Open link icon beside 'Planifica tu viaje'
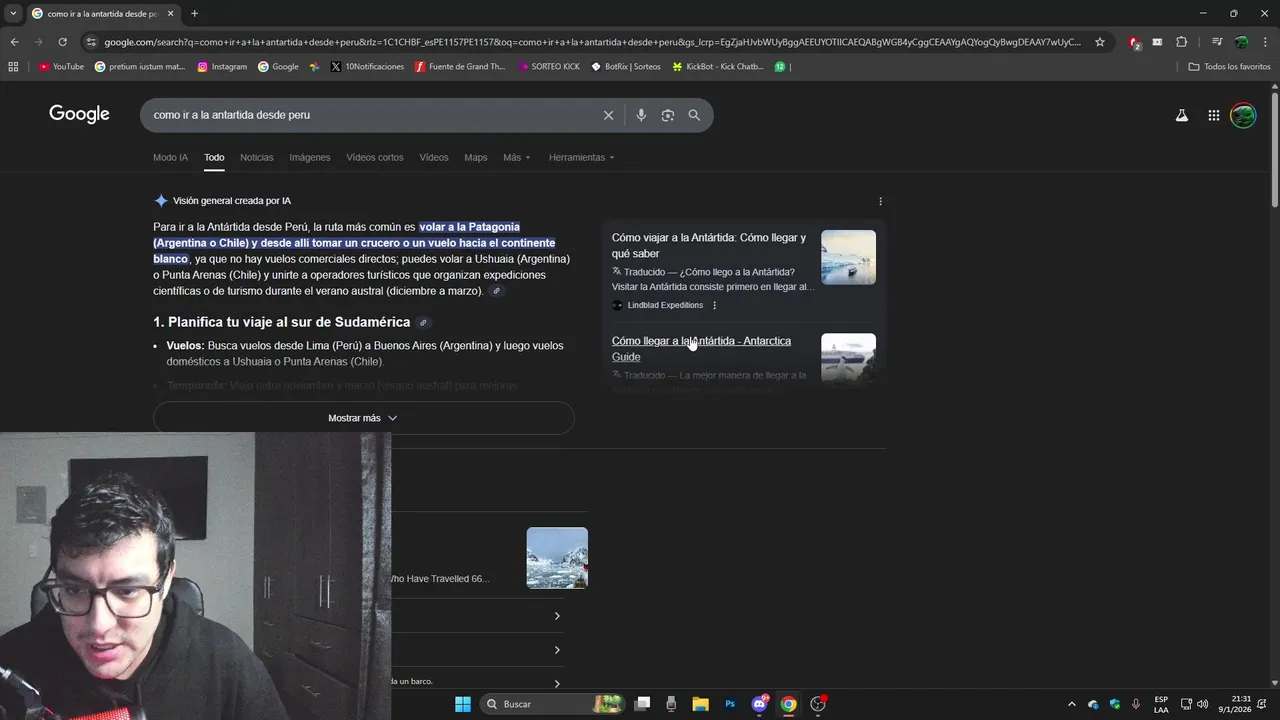The image size is (1280, 720). tap(423, 322)
